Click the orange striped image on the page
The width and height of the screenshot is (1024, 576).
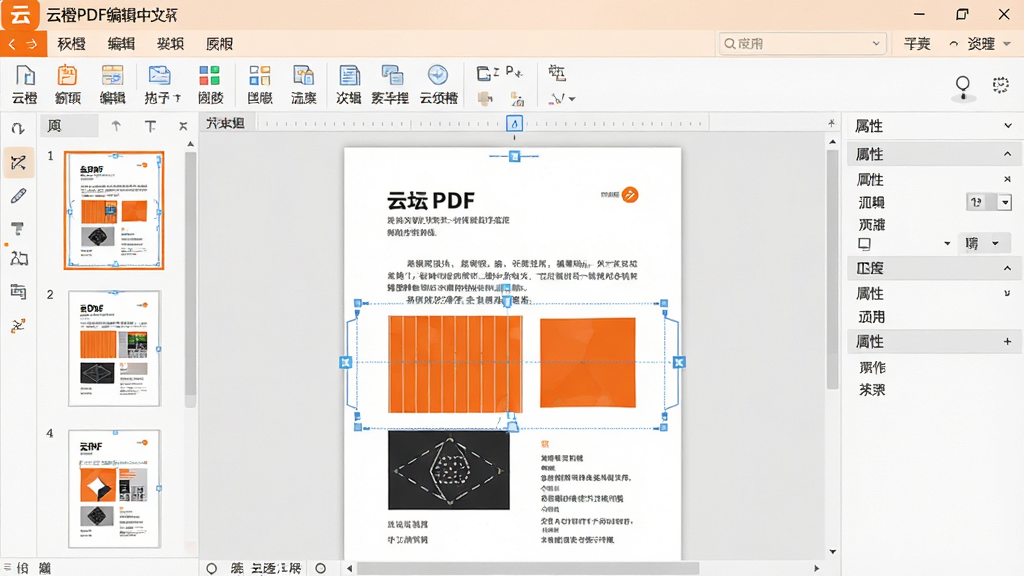455,364
